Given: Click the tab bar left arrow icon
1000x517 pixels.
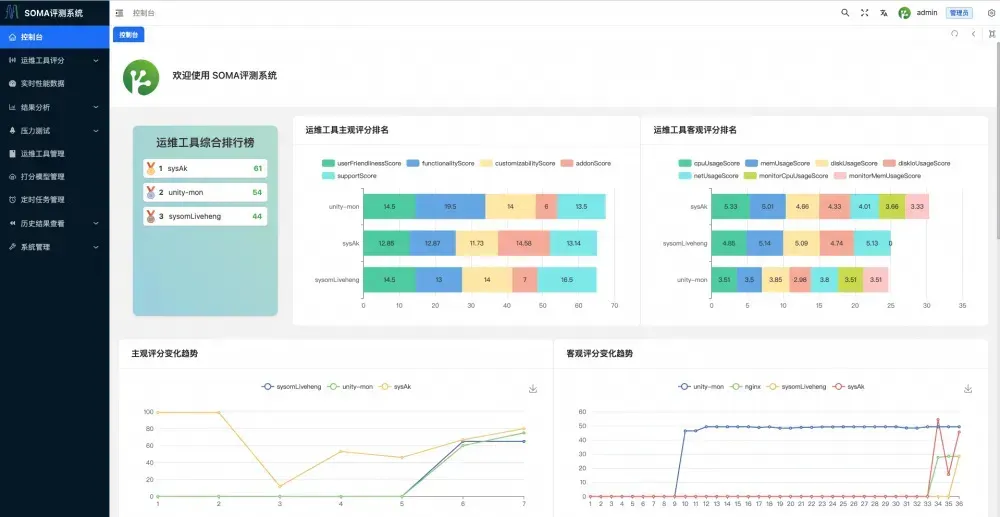Looking at the screenshot, I should (x=973, y=34).
